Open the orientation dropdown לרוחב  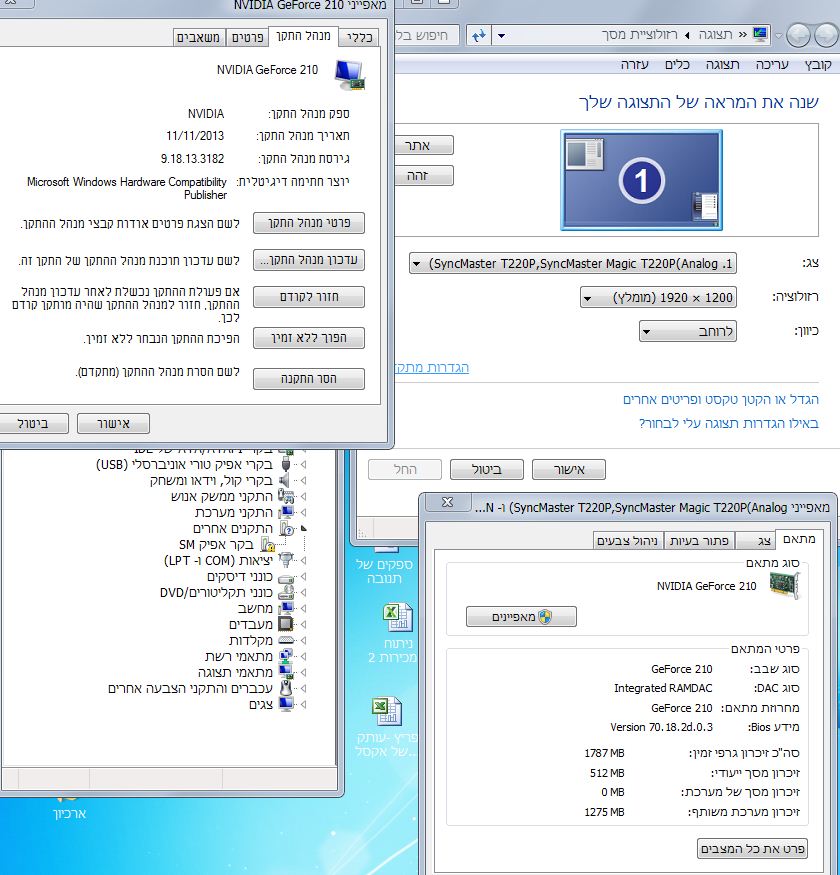click(x=687, y=332)
